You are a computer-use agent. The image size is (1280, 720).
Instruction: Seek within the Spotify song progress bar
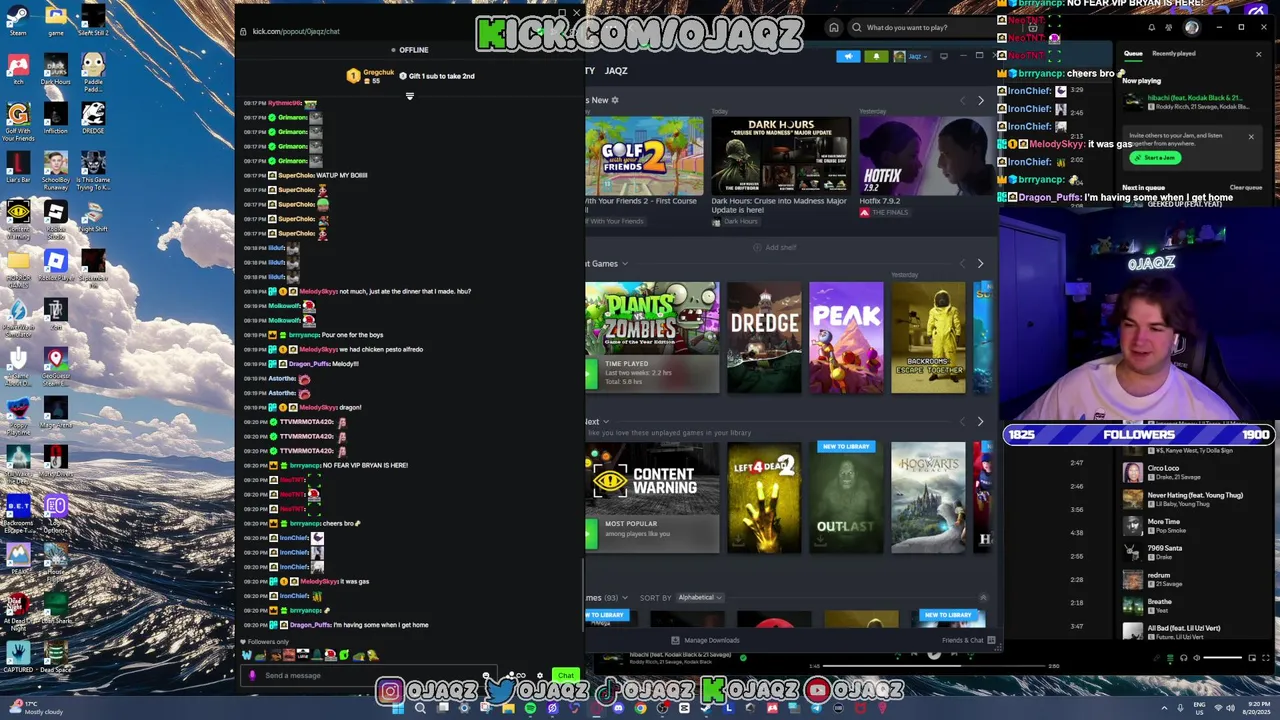[933, 666]
